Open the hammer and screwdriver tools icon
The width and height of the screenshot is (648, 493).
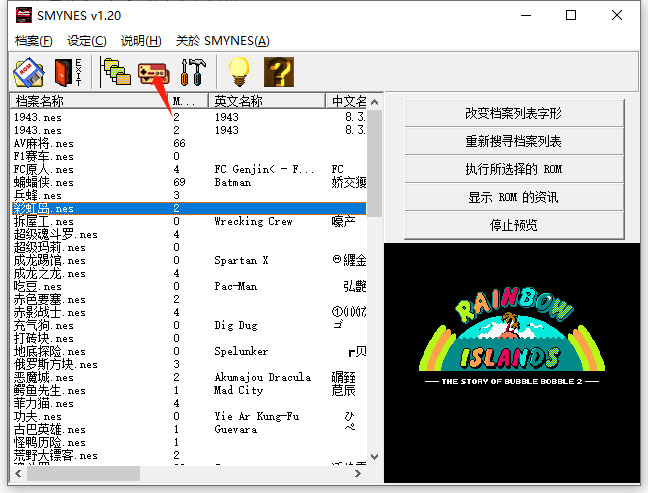pos(193,72)
